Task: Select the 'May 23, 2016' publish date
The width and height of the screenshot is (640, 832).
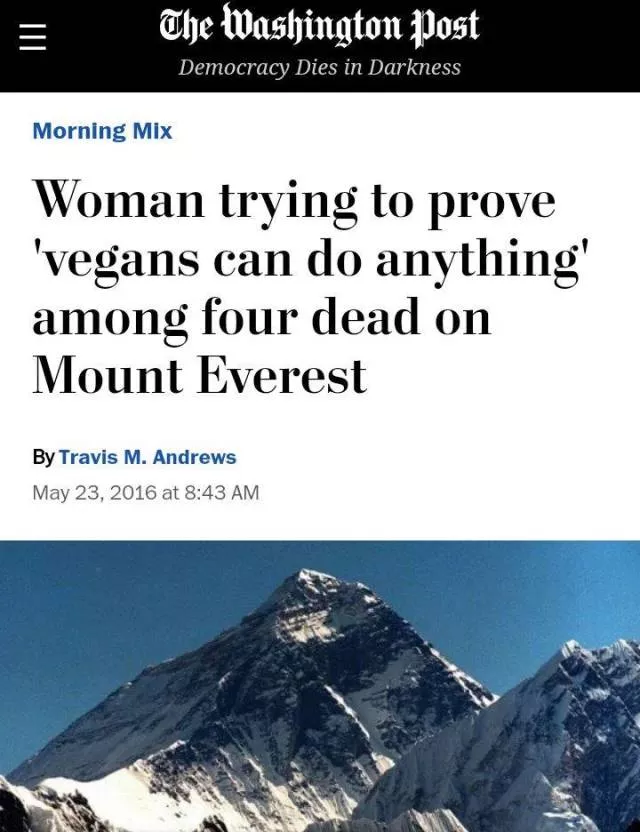Action: [94, 492]
